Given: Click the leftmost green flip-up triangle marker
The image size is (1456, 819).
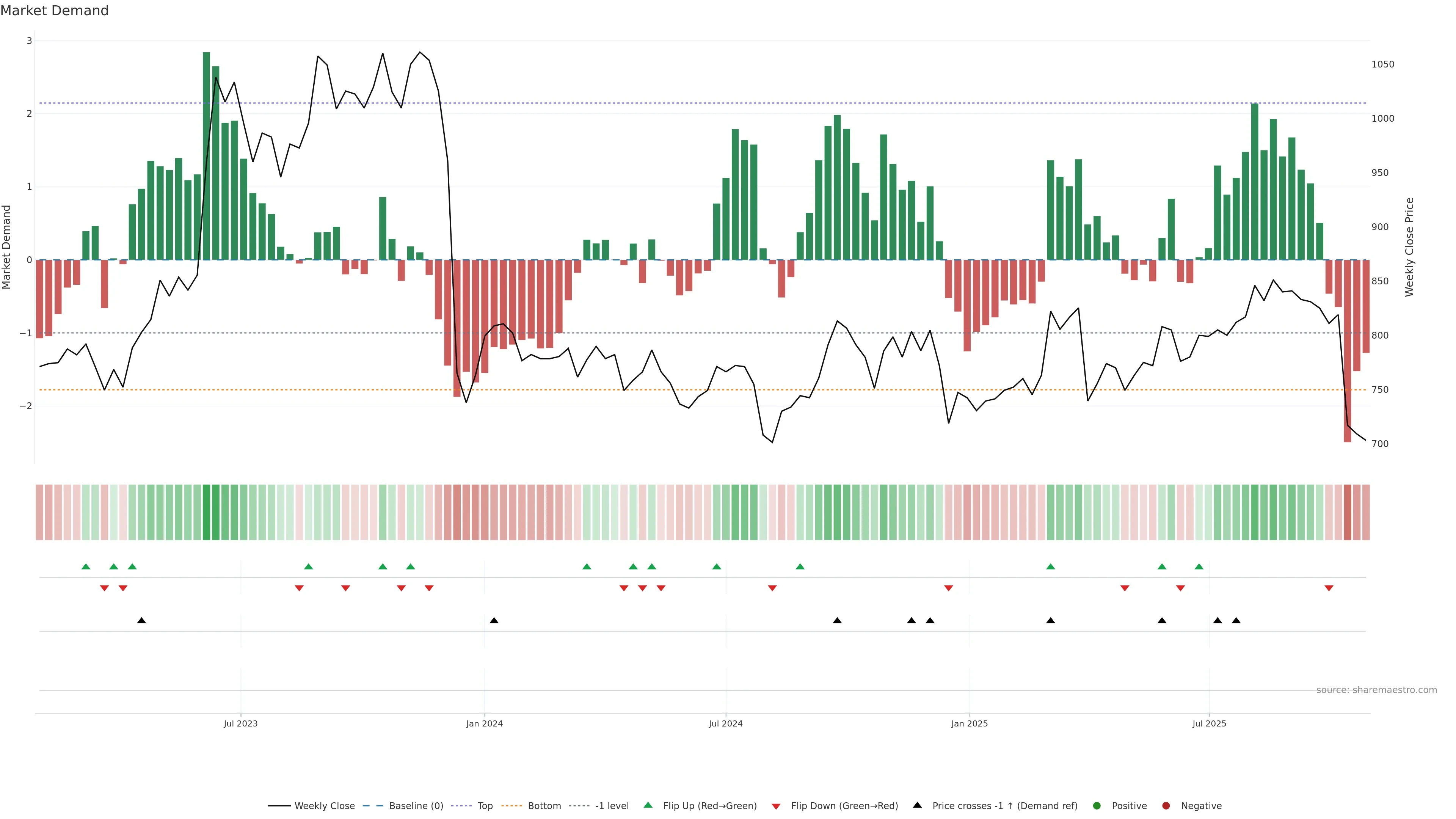Looking at the screenshot, I should 86,566.
